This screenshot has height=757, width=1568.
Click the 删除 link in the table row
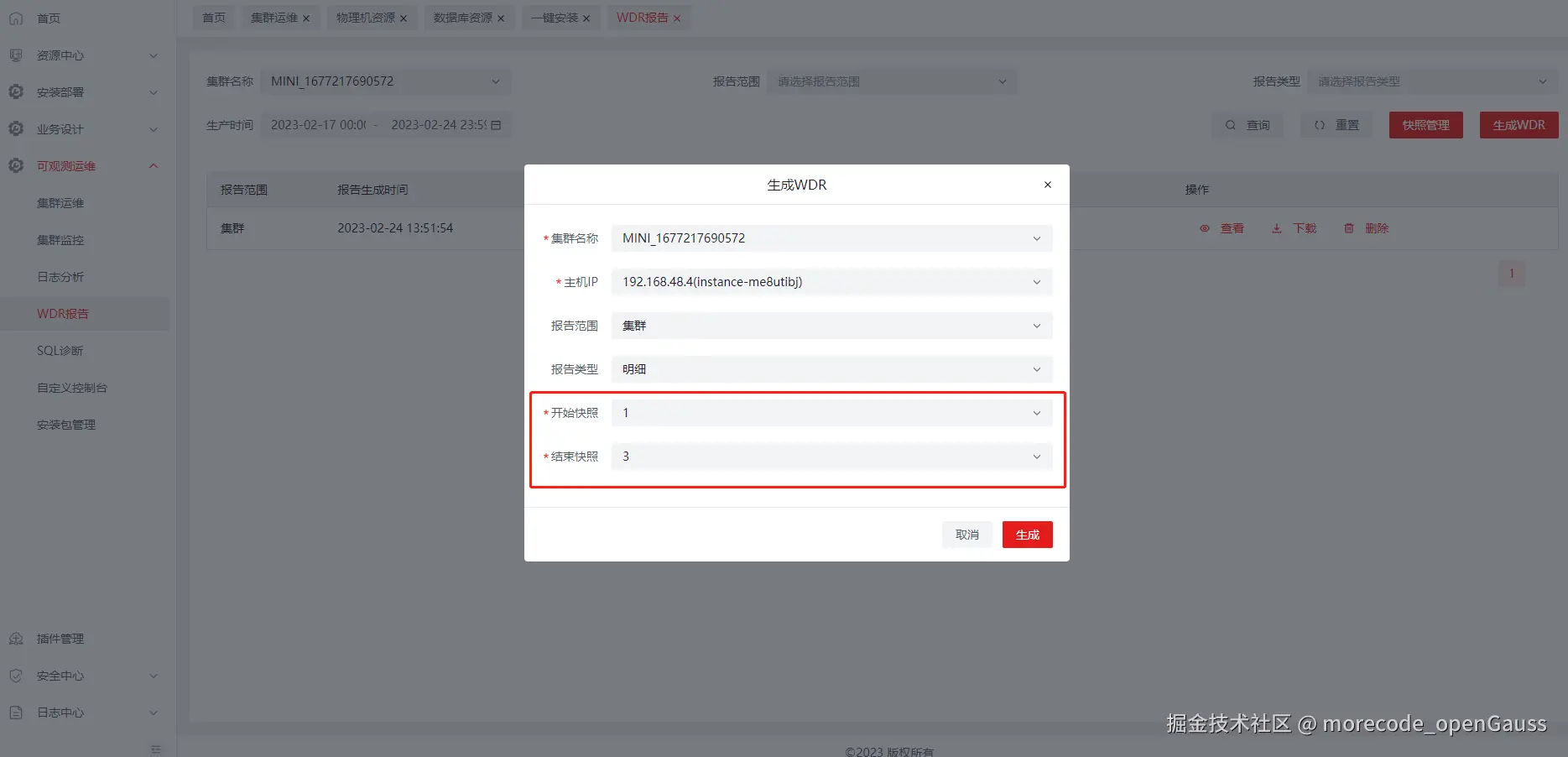1377,228
